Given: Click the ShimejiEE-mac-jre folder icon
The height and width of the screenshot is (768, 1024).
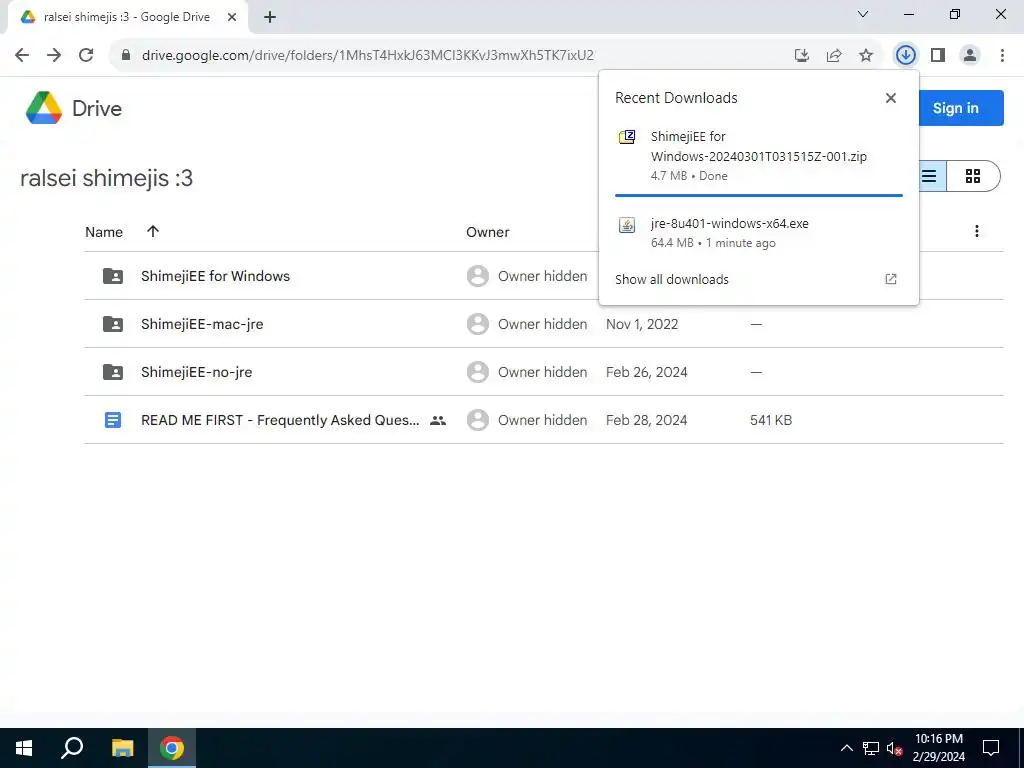Looking at the screenshot, I should pyautogui.click(x=113, y=324).
